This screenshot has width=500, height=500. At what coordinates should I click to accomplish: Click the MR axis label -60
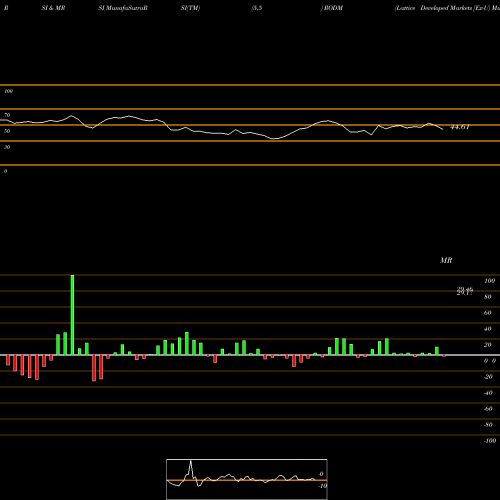coord(488,409)
